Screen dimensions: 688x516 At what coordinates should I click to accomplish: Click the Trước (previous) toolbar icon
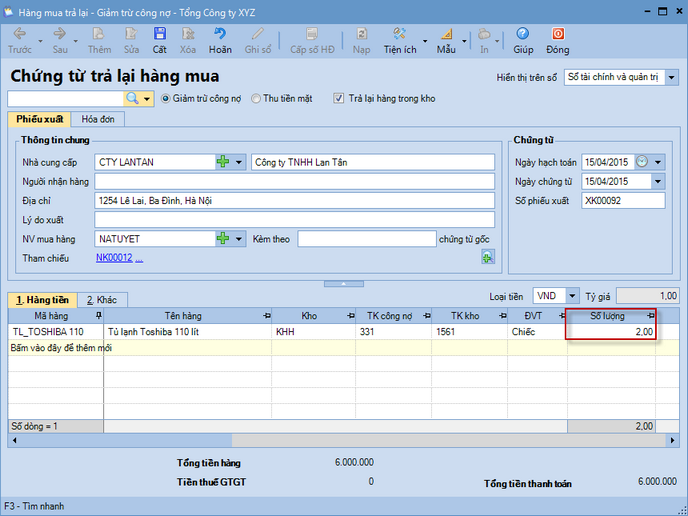(20, 34)
